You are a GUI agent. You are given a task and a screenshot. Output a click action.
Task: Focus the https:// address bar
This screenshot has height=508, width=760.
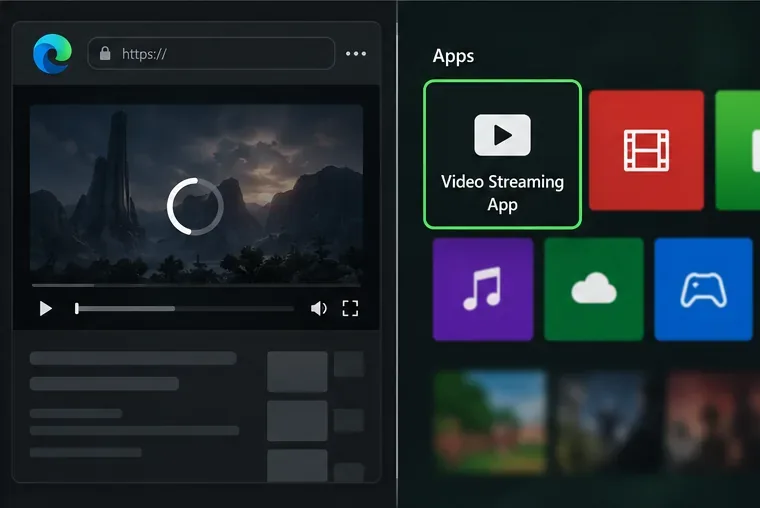(211, 53)
